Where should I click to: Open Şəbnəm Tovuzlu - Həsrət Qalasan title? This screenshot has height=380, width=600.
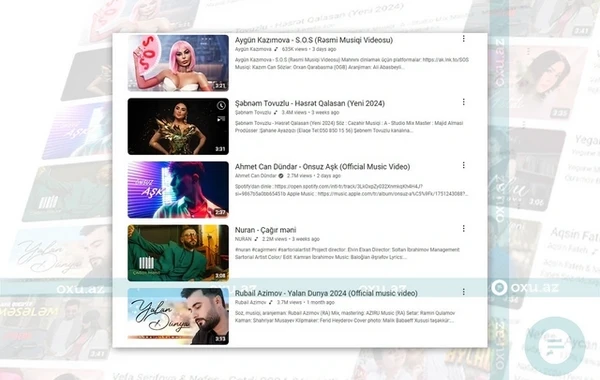[310, 103]
